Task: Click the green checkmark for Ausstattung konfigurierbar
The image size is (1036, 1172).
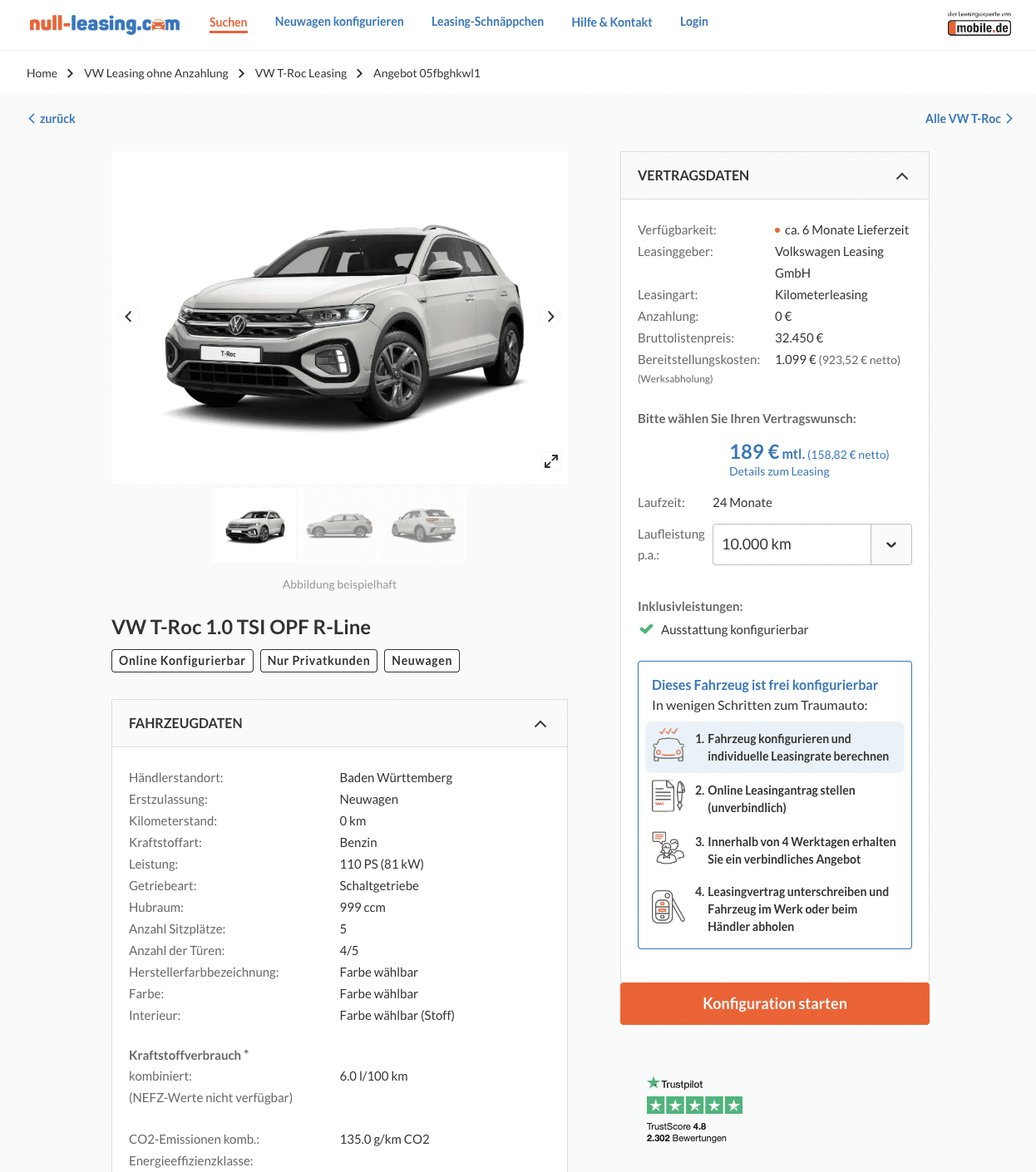Action: pyautogui.click(x=646, y=629)
